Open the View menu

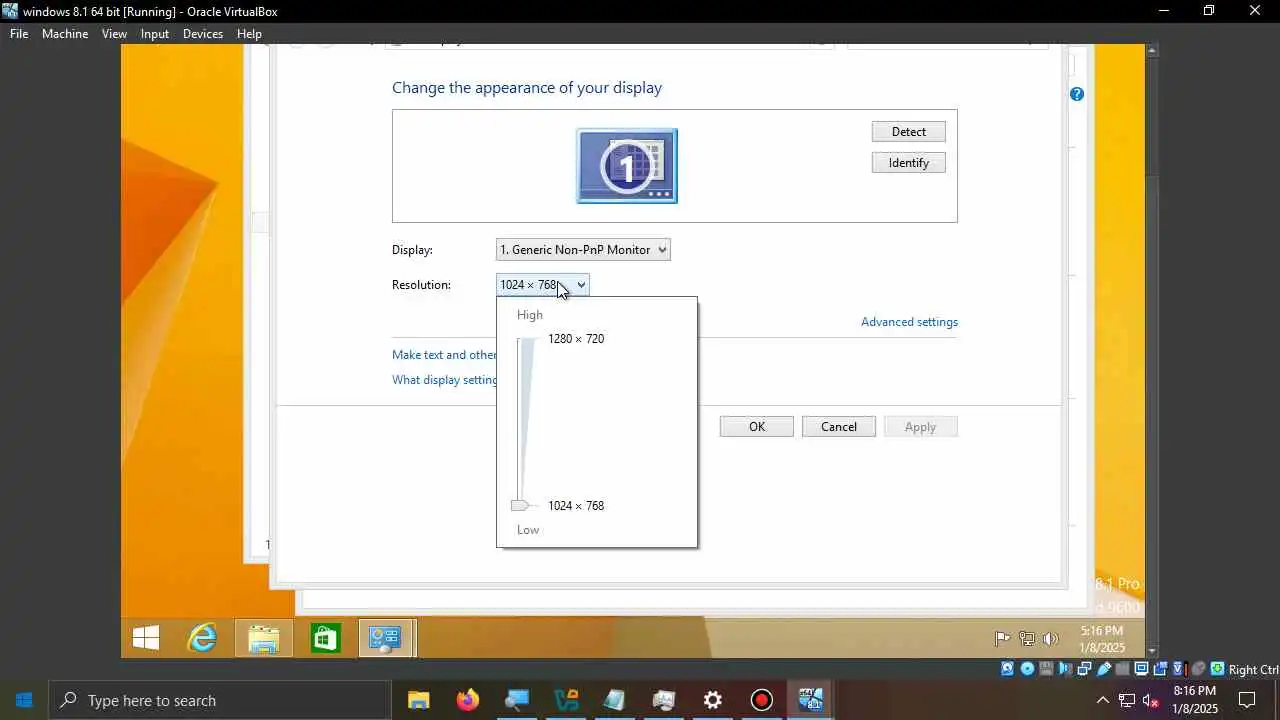pyautogui.click(x=114, y=33)
